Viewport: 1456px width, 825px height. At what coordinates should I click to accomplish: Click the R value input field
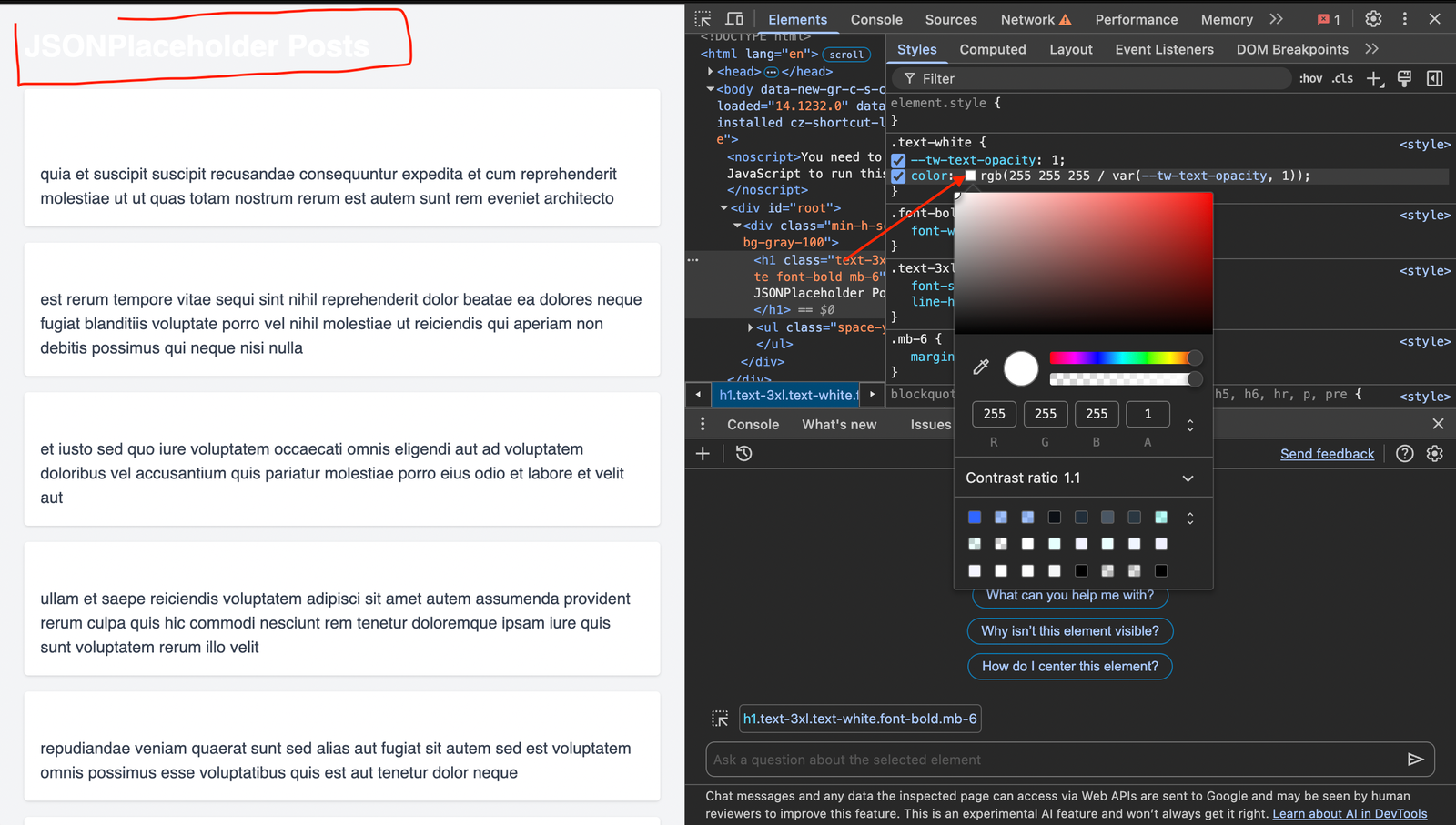(994, 414)
